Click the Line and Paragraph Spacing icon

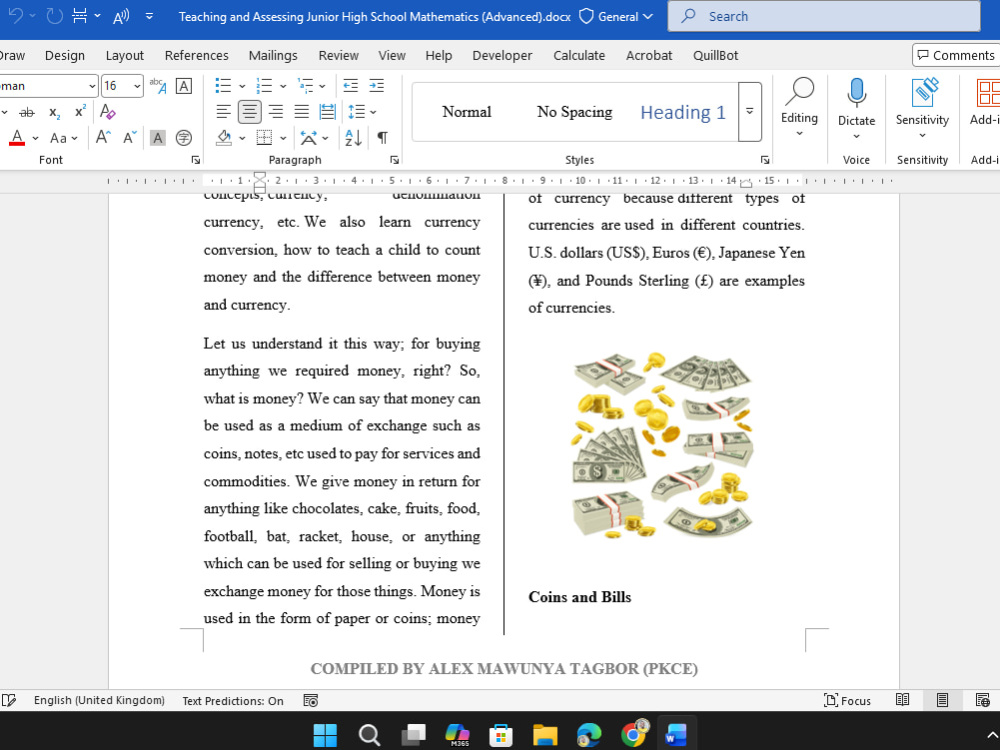click(x=357, y=112)
